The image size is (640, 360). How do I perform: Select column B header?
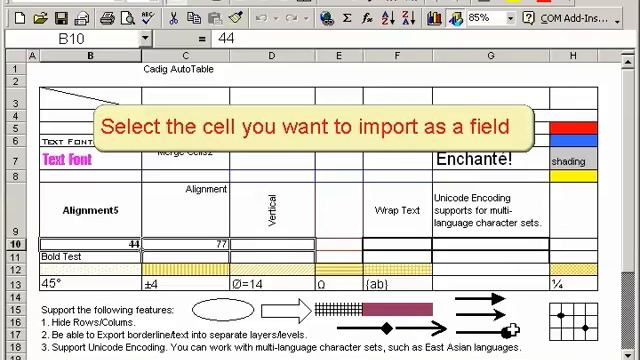click(x=90, y=56)
